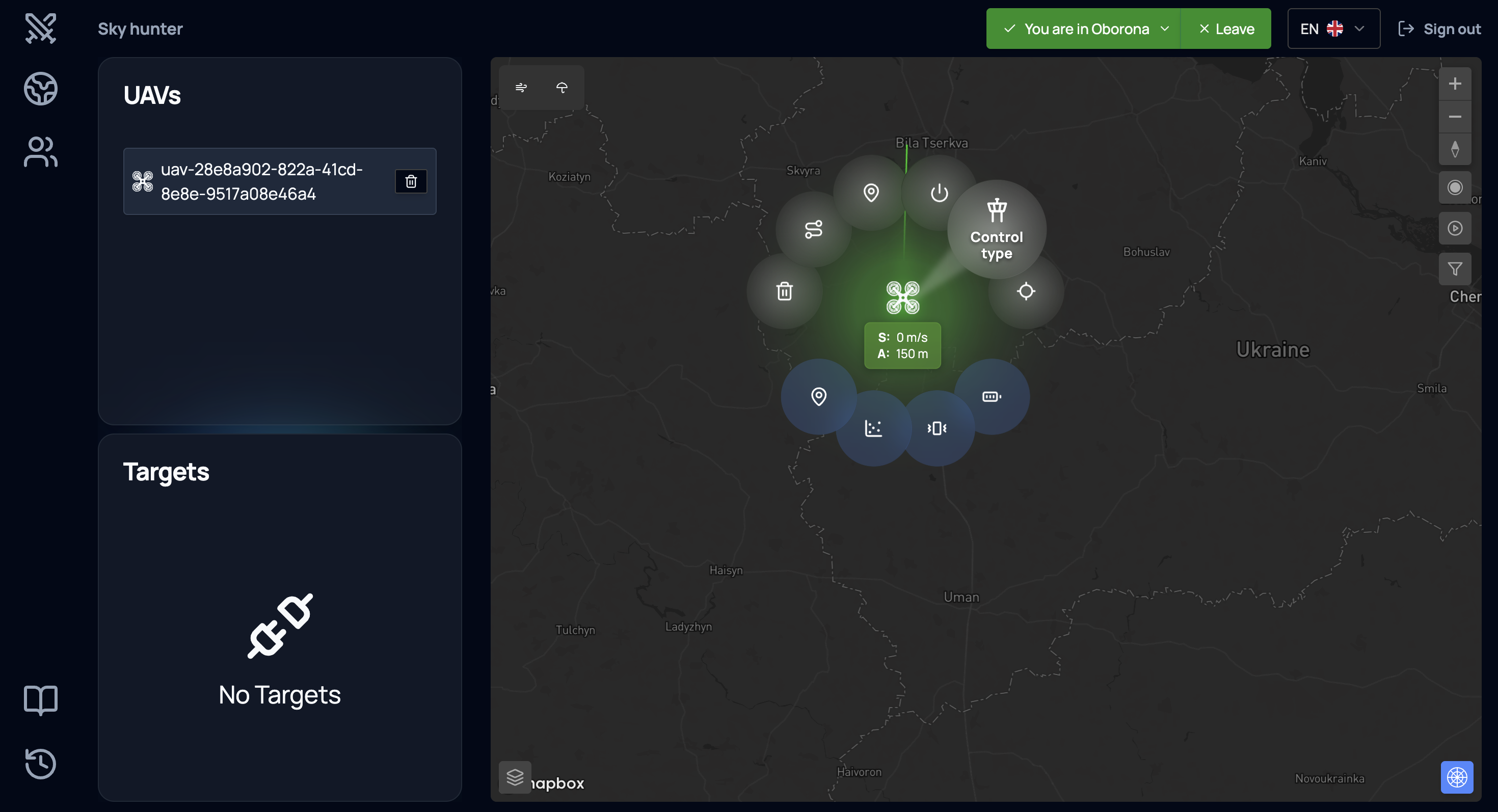
Task: Click the trash icon in radial menu
Action: click(x=784, y=291)
